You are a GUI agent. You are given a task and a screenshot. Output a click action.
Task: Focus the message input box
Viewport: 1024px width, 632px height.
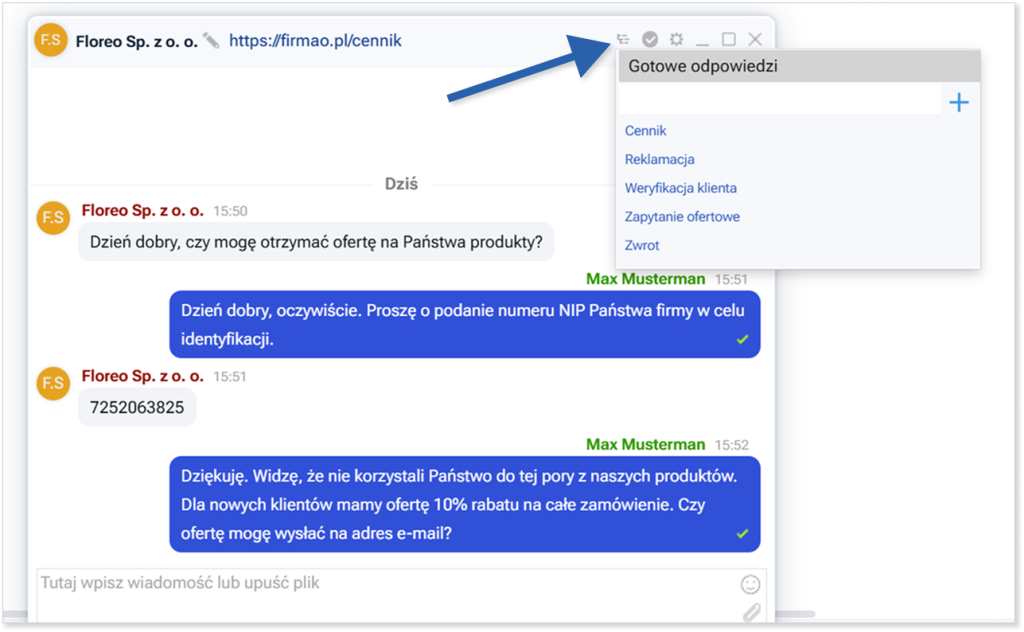[380, 595]
